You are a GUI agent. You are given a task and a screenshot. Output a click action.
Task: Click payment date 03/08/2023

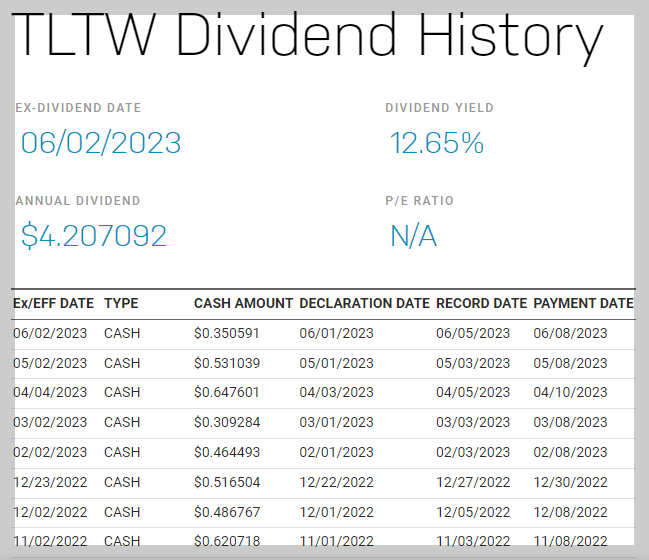coord(570,422)
